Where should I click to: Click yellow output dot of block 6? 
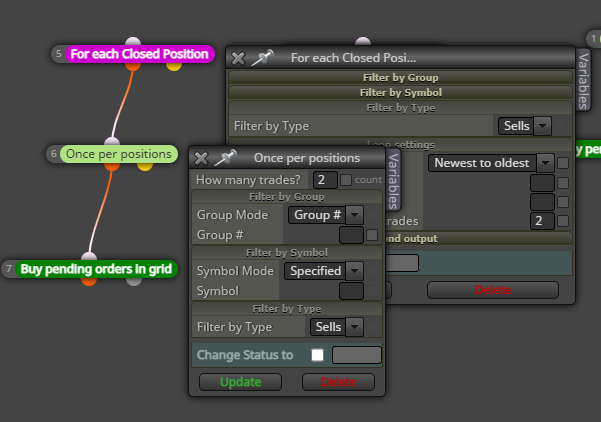(145, 166)
